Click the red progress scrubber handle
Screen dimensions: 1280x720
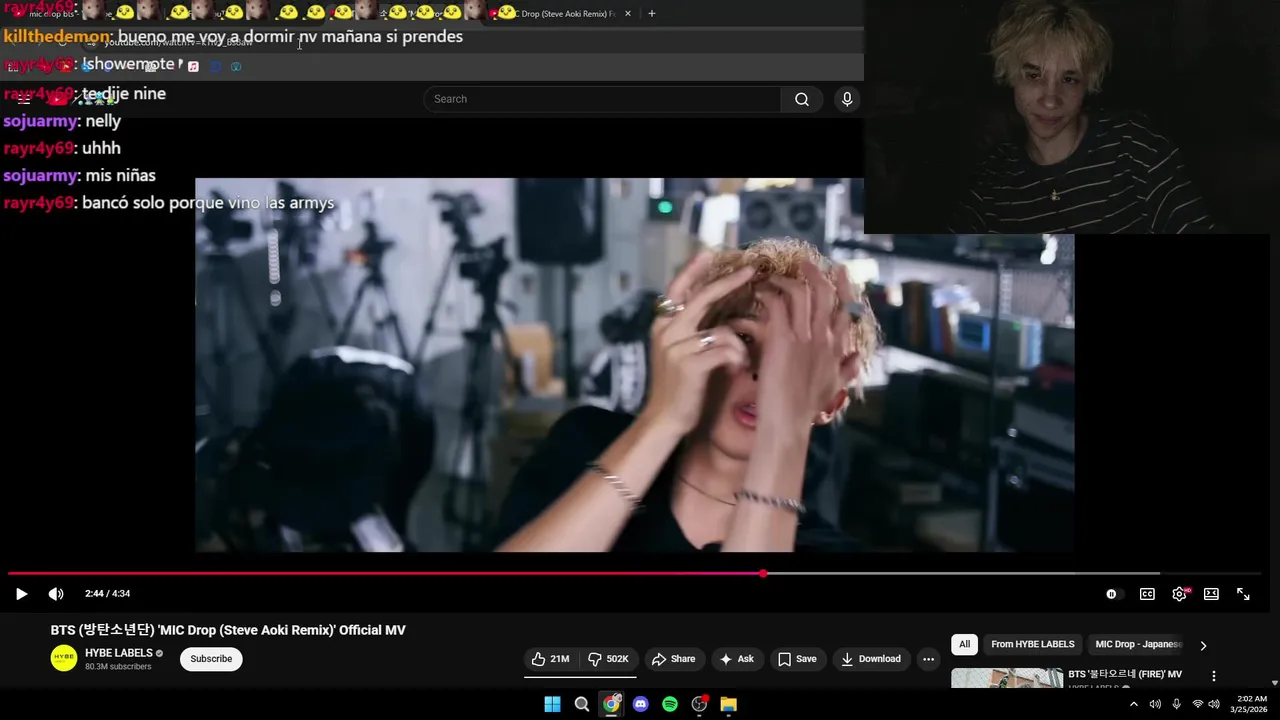pyautogui.click(x=763, y=574)
